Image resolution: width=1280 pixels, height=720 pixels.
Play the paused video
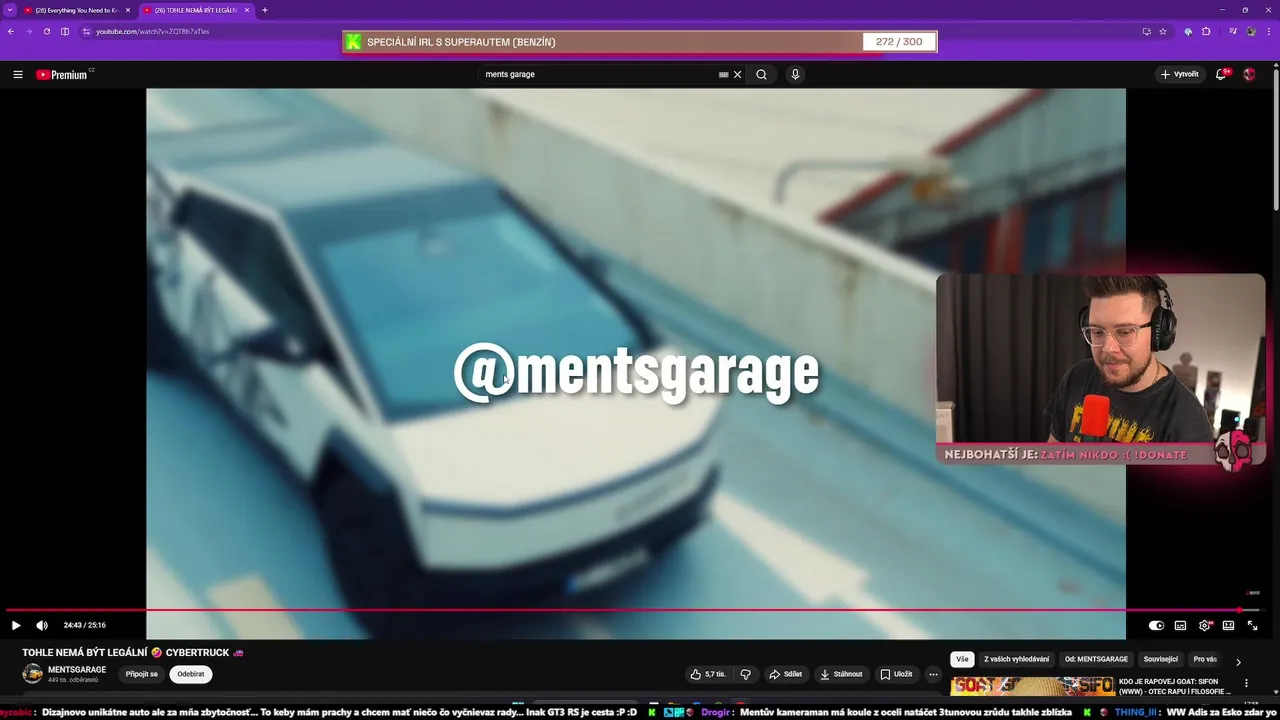click(16, 625)
